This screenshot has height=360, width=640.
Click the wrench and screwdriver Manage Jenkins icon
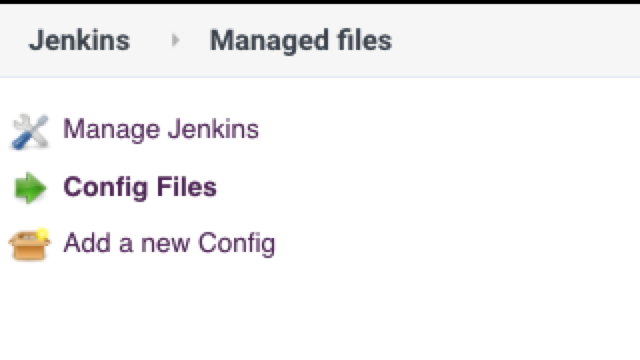(30, 131)
